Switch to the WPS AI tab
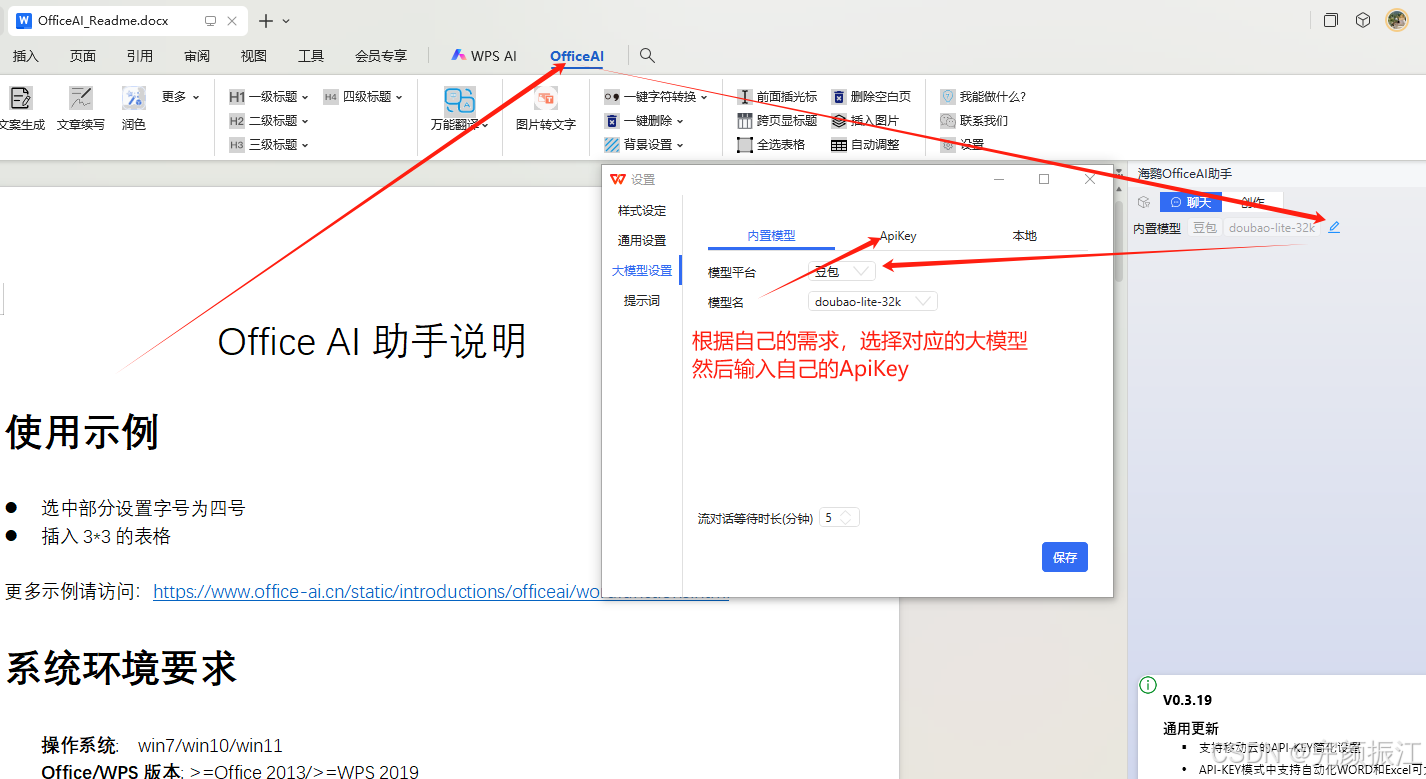 click(484, 56)
